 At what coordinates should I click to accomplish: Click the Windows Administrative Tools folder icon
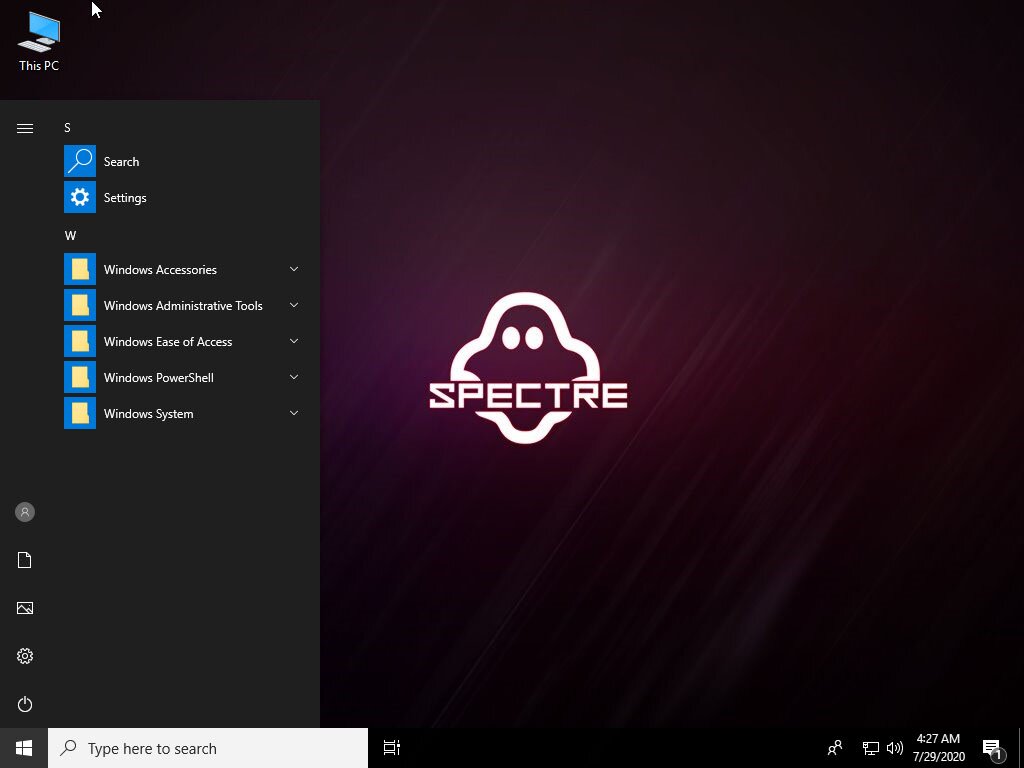[80, 305]
